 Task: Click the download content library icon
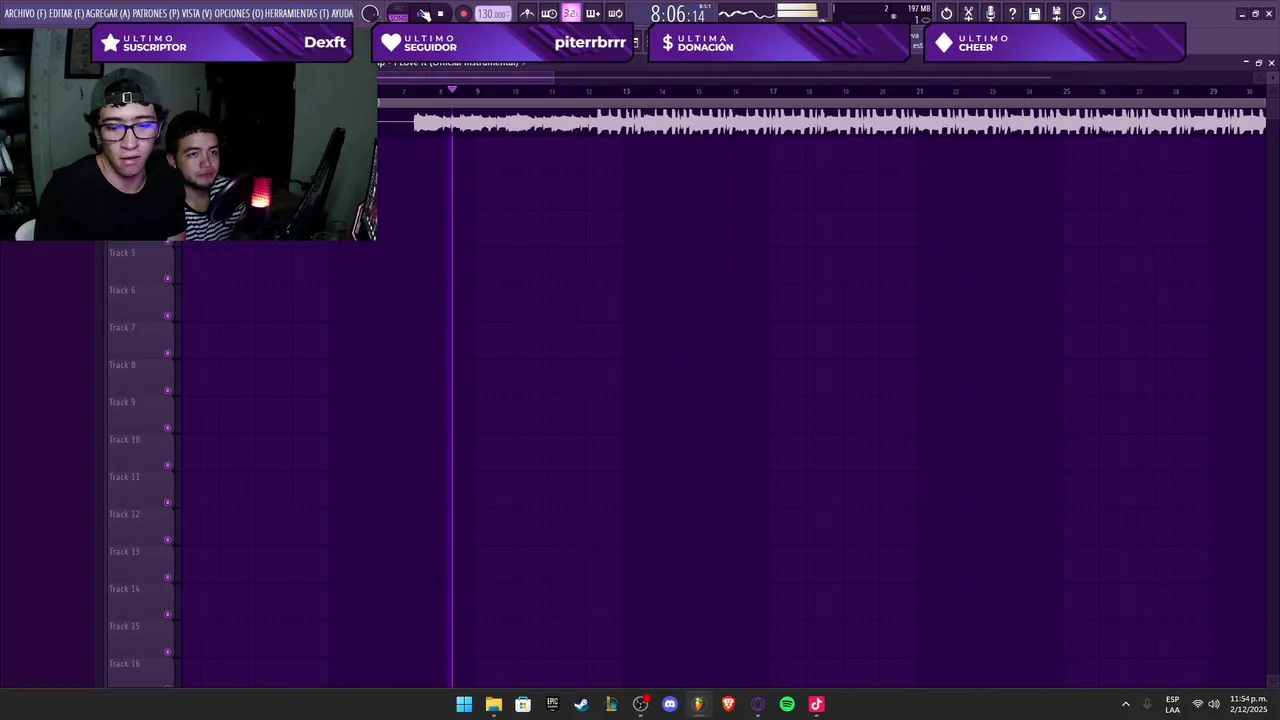1101,14
